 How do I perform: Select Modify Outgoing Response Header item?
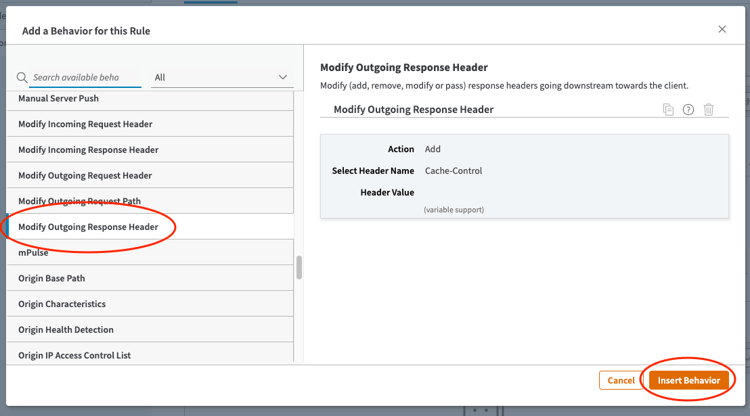88,227
